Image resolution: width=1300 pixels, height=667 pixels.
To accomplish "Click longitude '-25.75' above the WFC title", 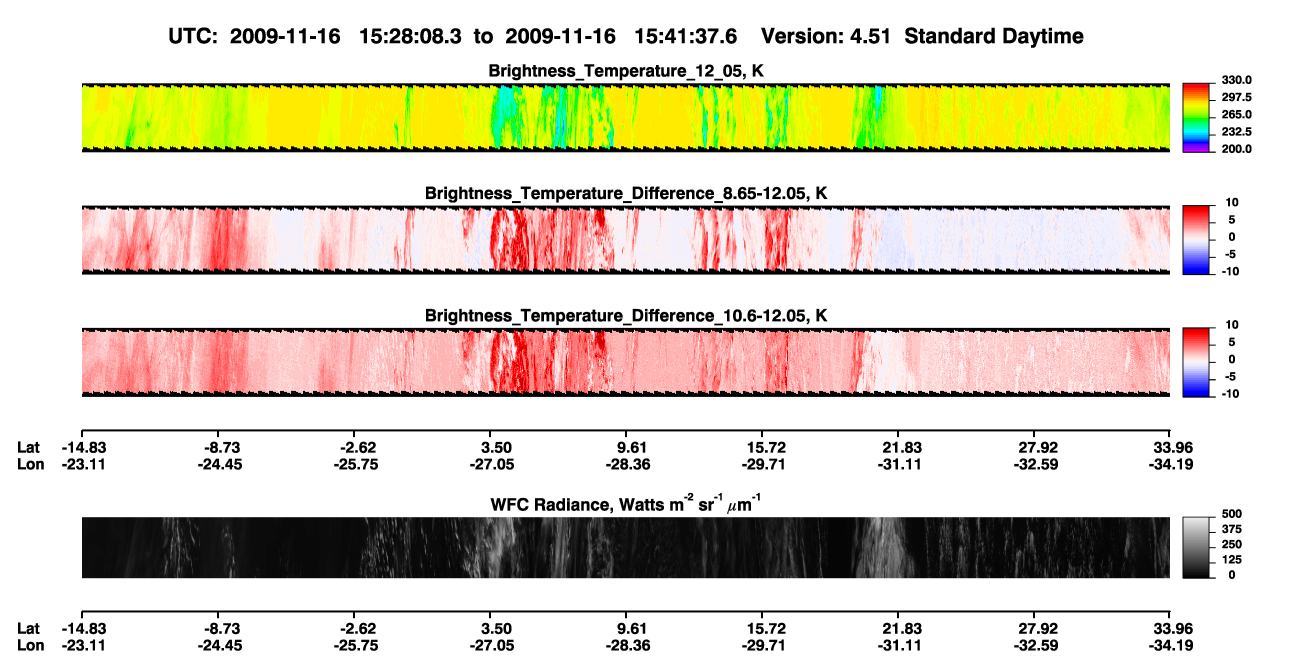I will click(x=354, y=464).
